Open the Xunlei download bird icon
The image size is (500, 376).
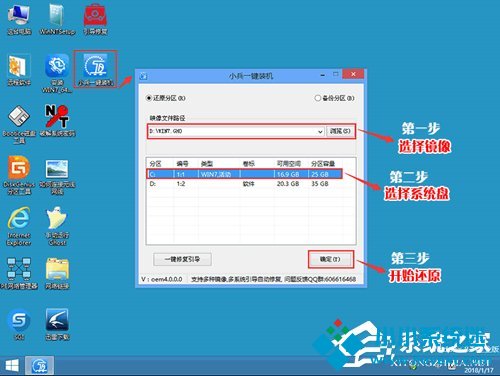[57, 324]
